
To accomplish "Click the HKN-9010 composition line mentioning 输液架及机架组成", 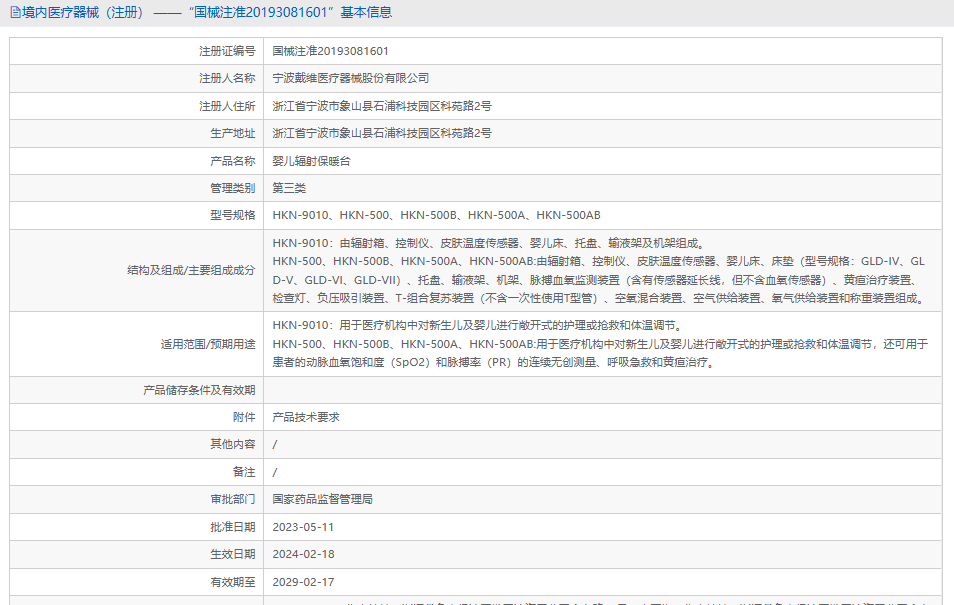I will point(489,243).
